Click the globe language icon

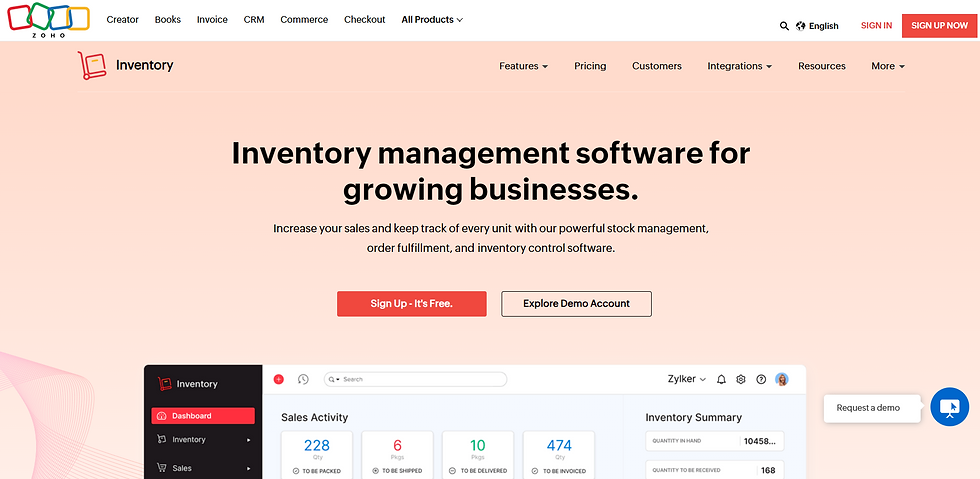click(801, 26)
